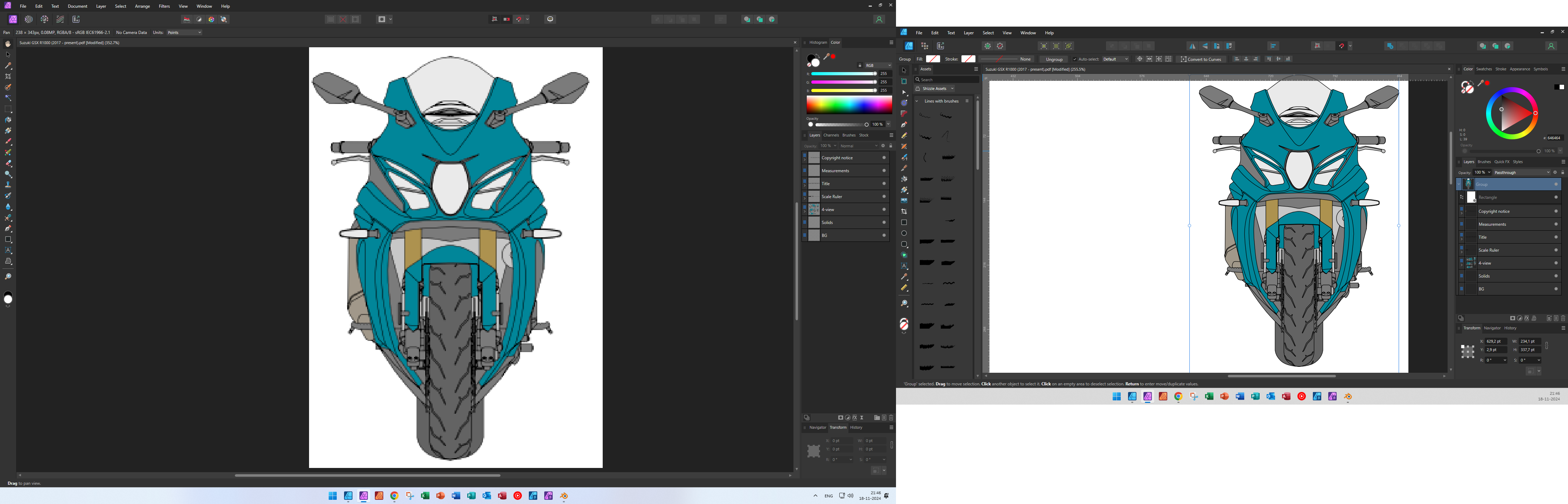Toggle visibility of BG layer in Photo
Viewport: 1568px width, 504px height.
tap(884, 235)
